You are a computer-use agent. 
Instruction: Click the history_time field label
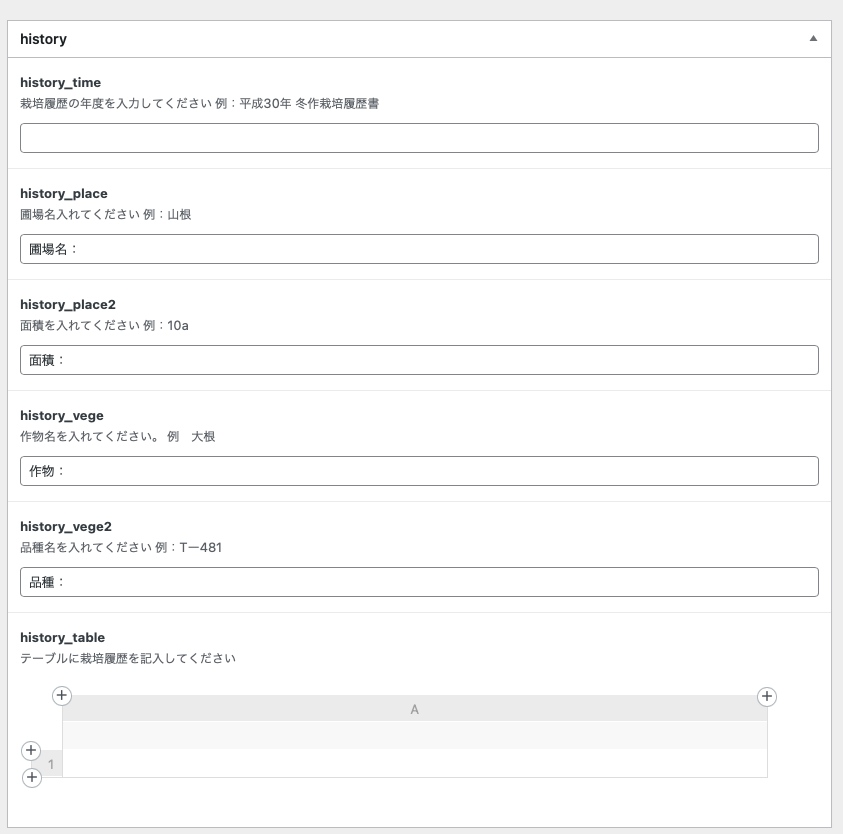pos(60,82)
